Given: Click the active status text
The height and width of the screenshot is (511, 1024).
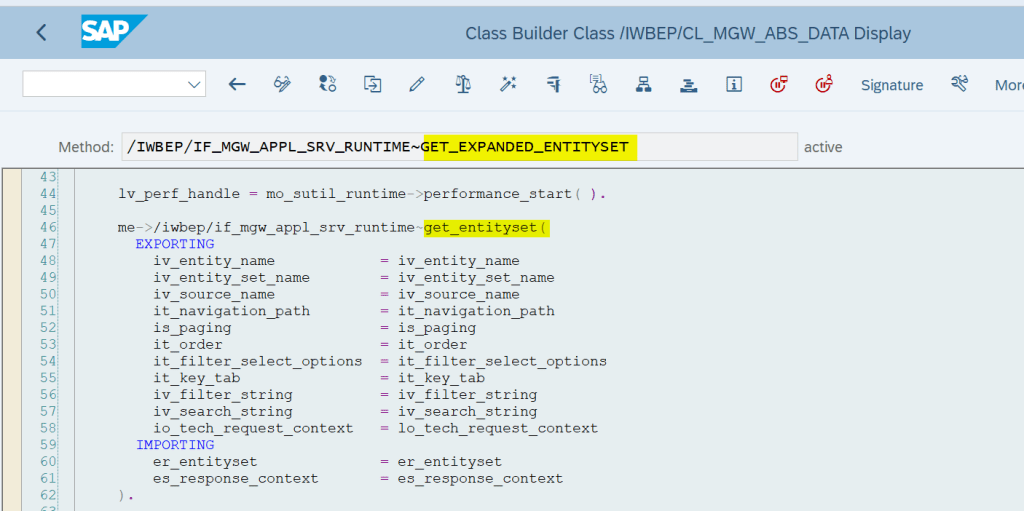Looking at the screenshot, I should pos(823,147).
